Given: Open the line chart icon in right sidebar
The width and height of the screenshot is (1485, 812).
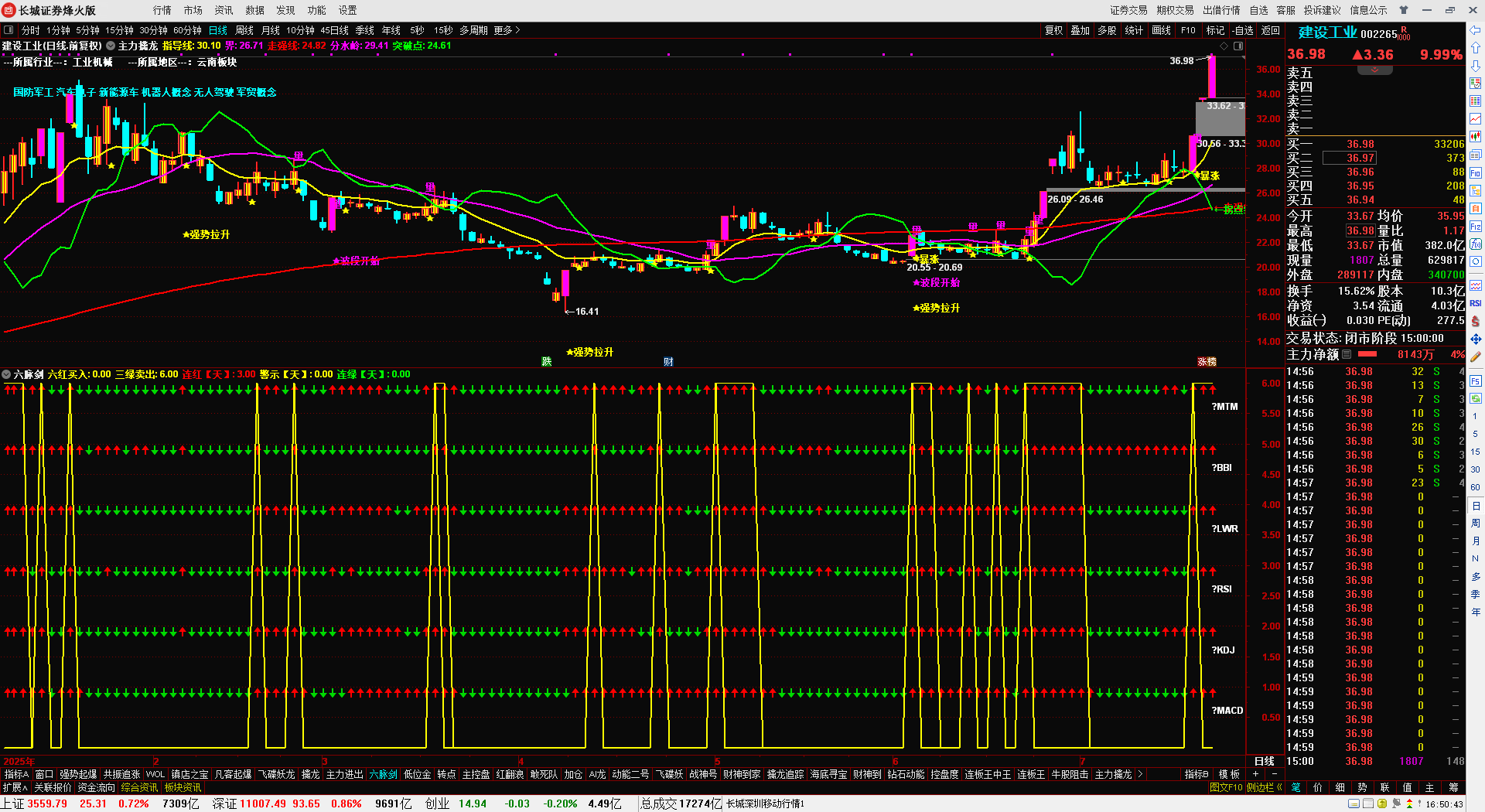Looking at the screenshot, I should (x=1476, y=118).
